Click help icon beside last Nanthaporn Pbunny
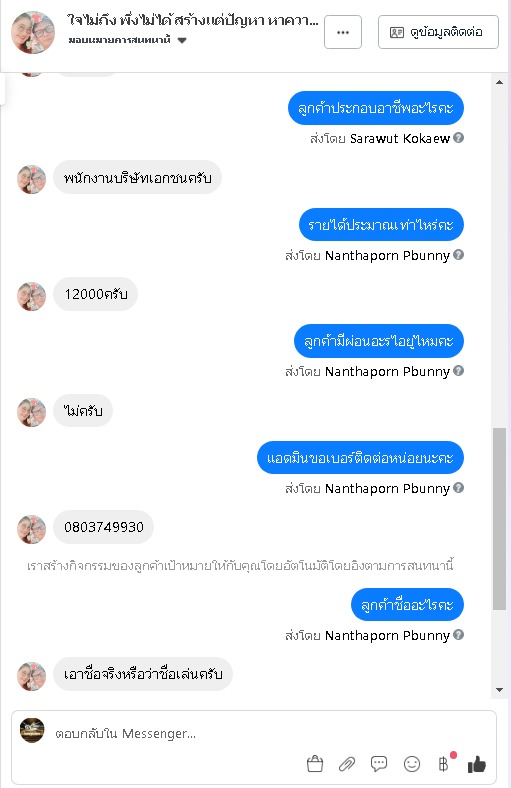 tap(458, 635)
